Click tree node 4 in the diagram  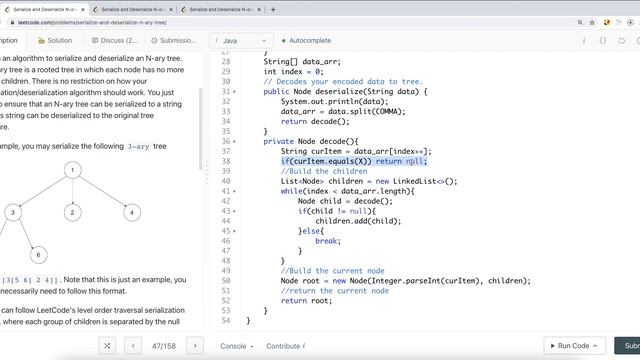132,212
